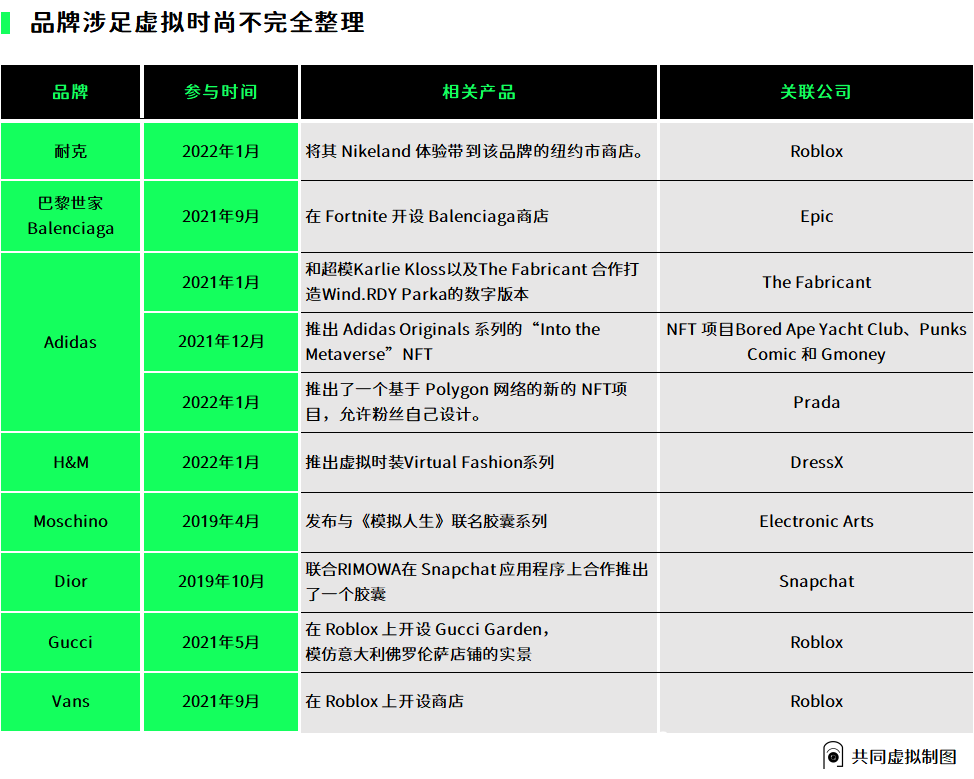974x779 pixels.
Task: Click the 共同虚拟 logo icon
Action: click(x=832, y=755)
